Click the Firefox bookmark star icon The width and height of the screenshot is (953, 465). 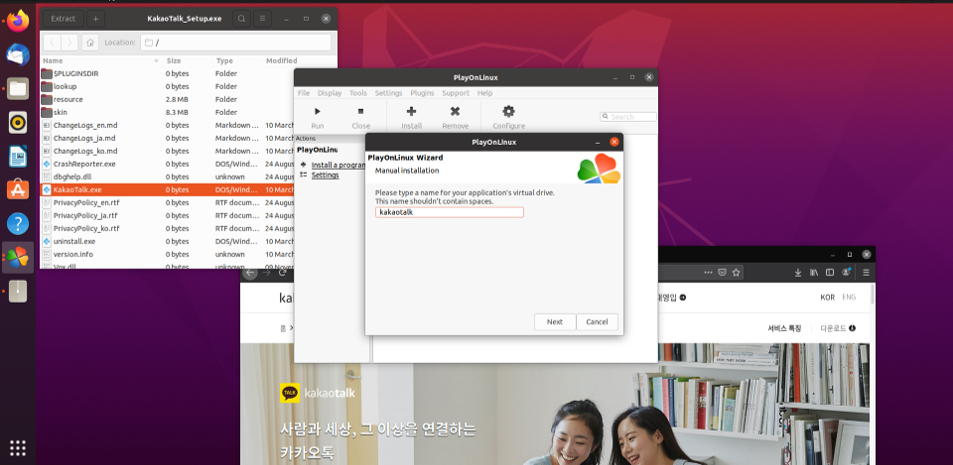736,272
